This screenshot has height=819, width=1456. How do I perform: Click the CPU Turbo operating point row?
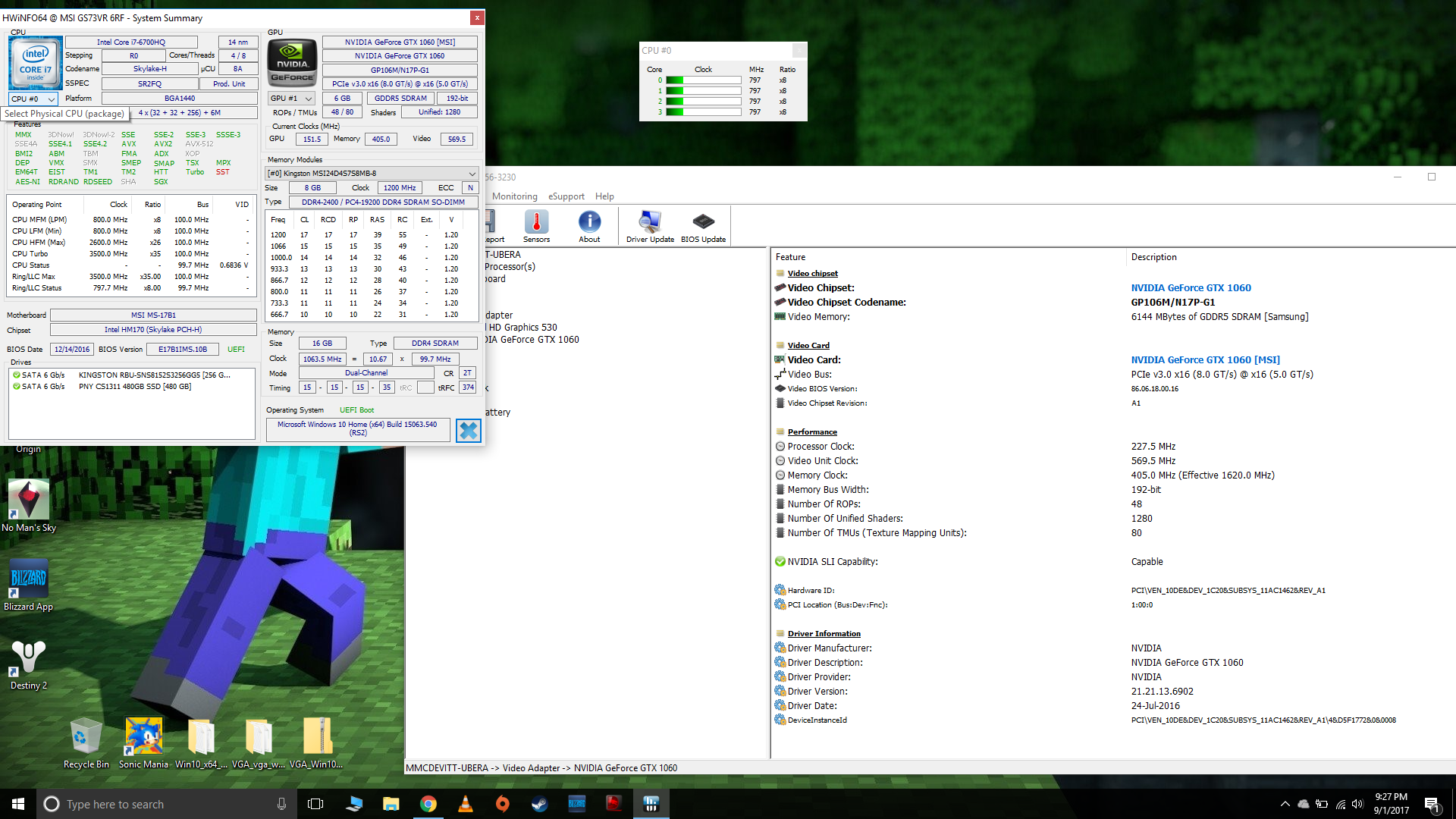(x=130, y=254)
